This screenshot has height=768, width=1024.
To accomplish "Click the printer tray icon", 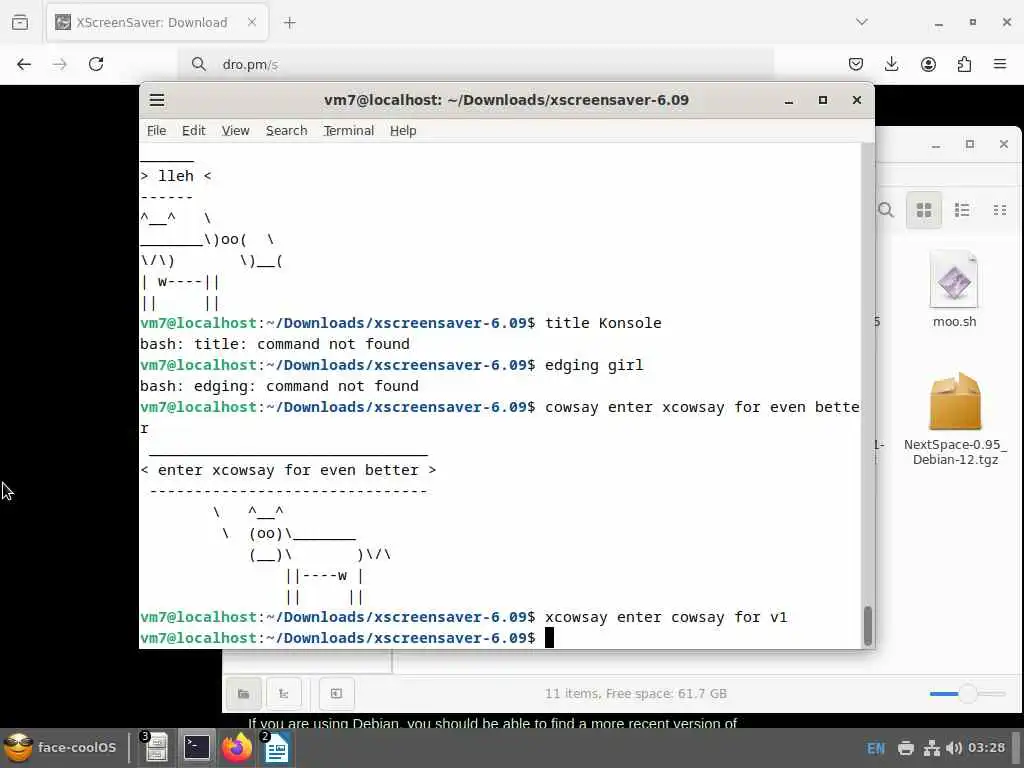I will 906,748.
